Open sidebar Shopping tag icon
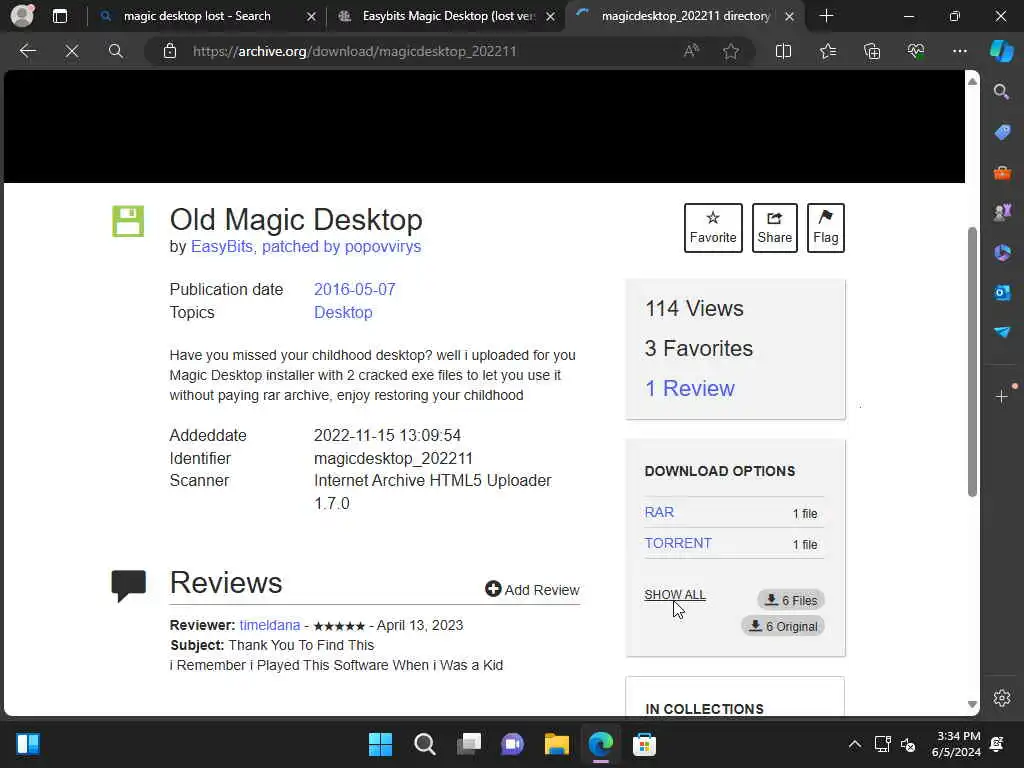1024x768 pixels. click(x=1002, y=132)
